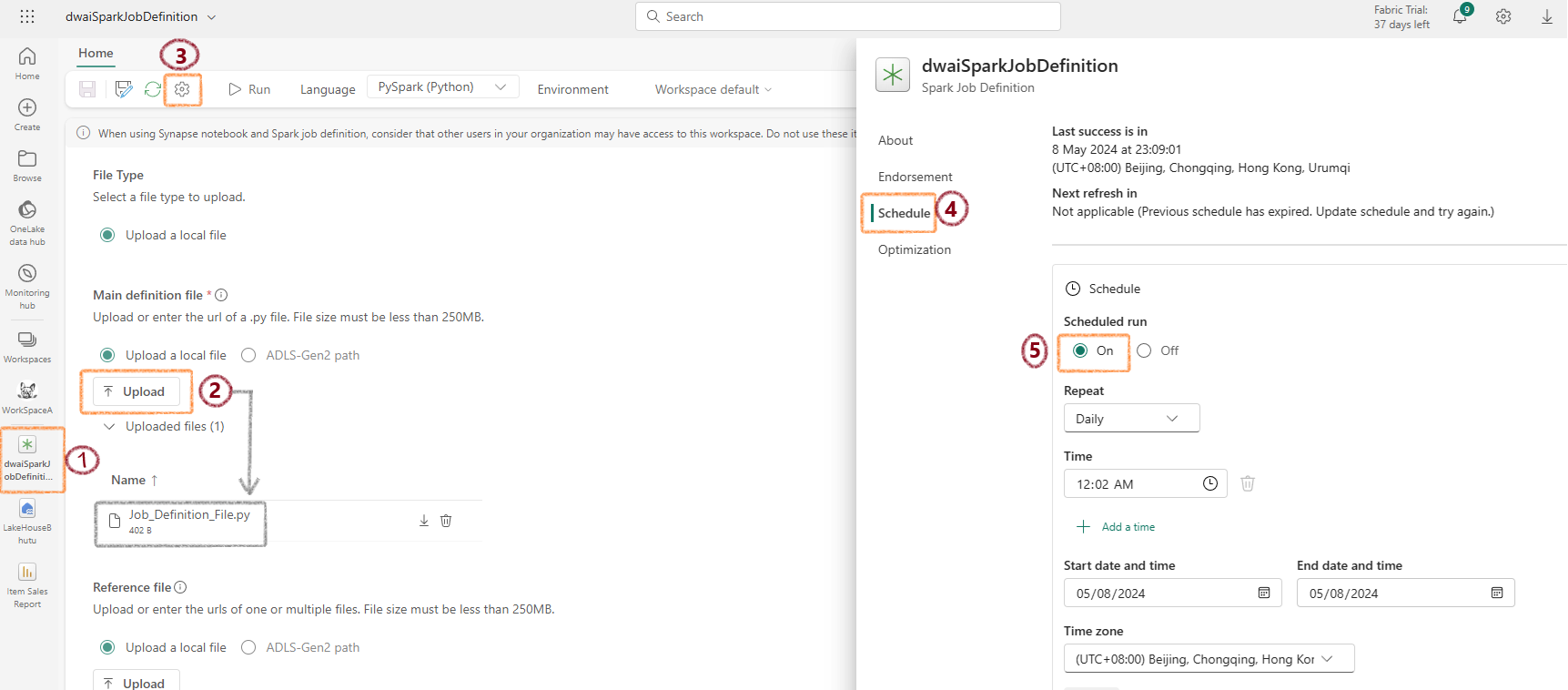1568x690 pixels.
Task: Open Start date calendar picker
Action: (1264, 593)
